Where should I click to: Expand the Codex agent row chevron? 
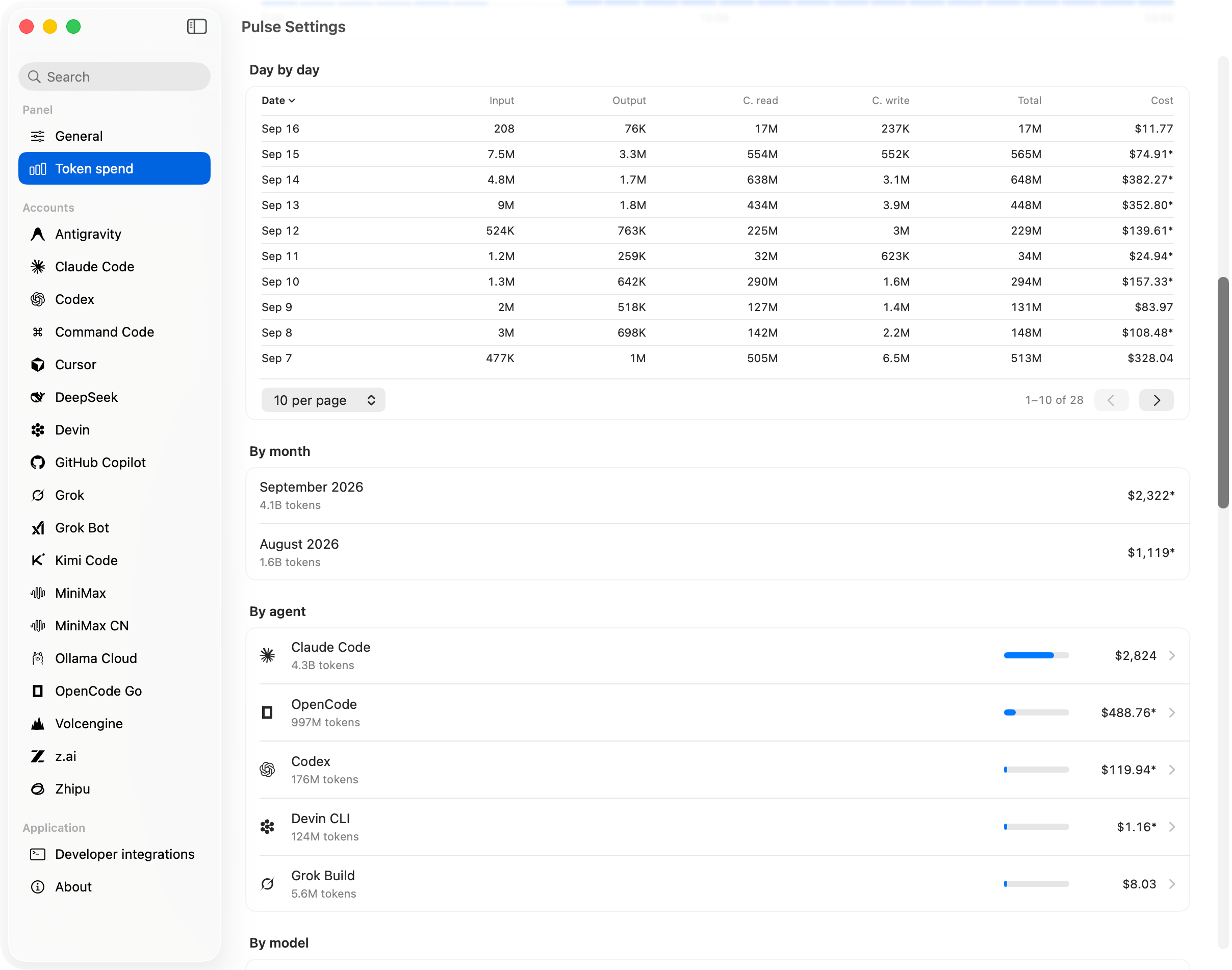tap(1172, 770)
